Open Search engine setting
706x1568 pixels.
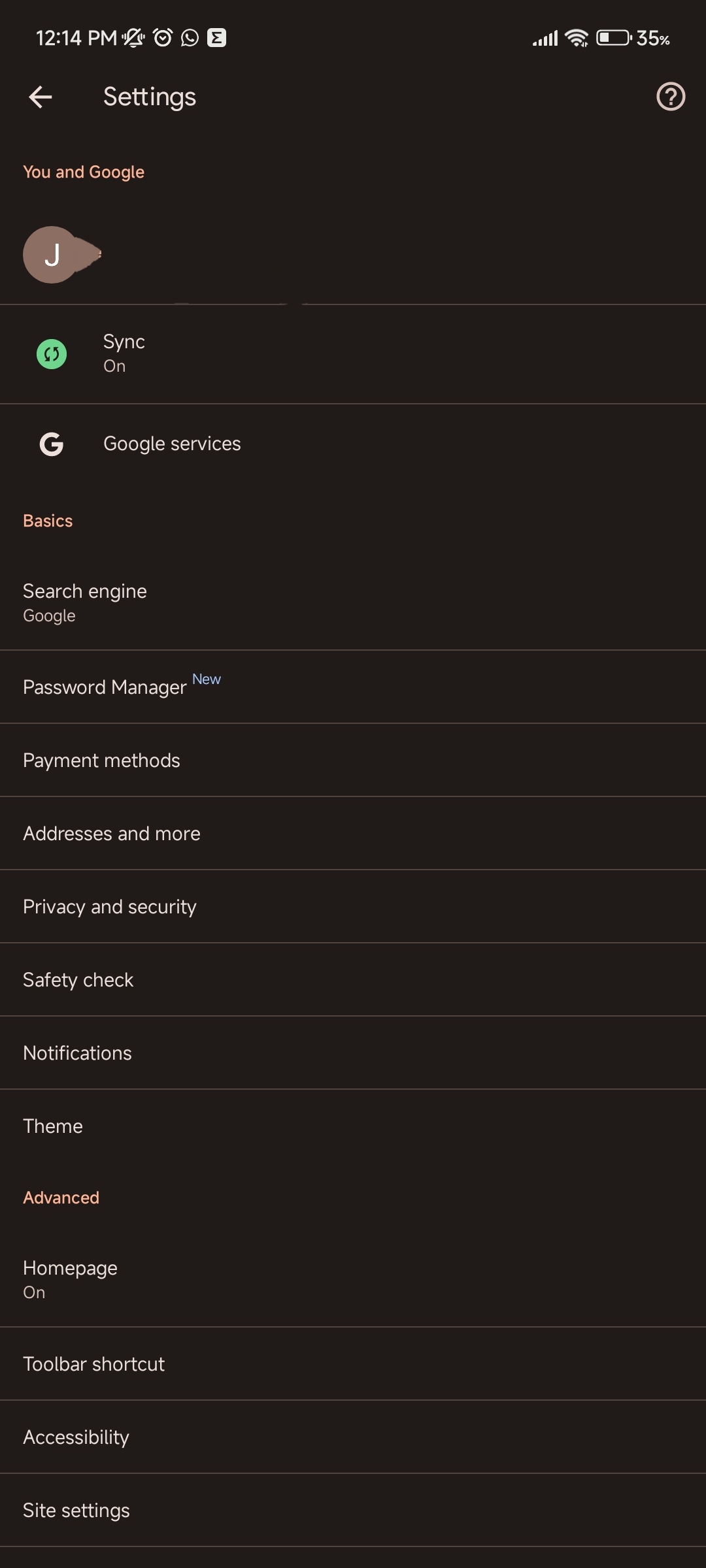pyautogui.click(x=85, y=602)
